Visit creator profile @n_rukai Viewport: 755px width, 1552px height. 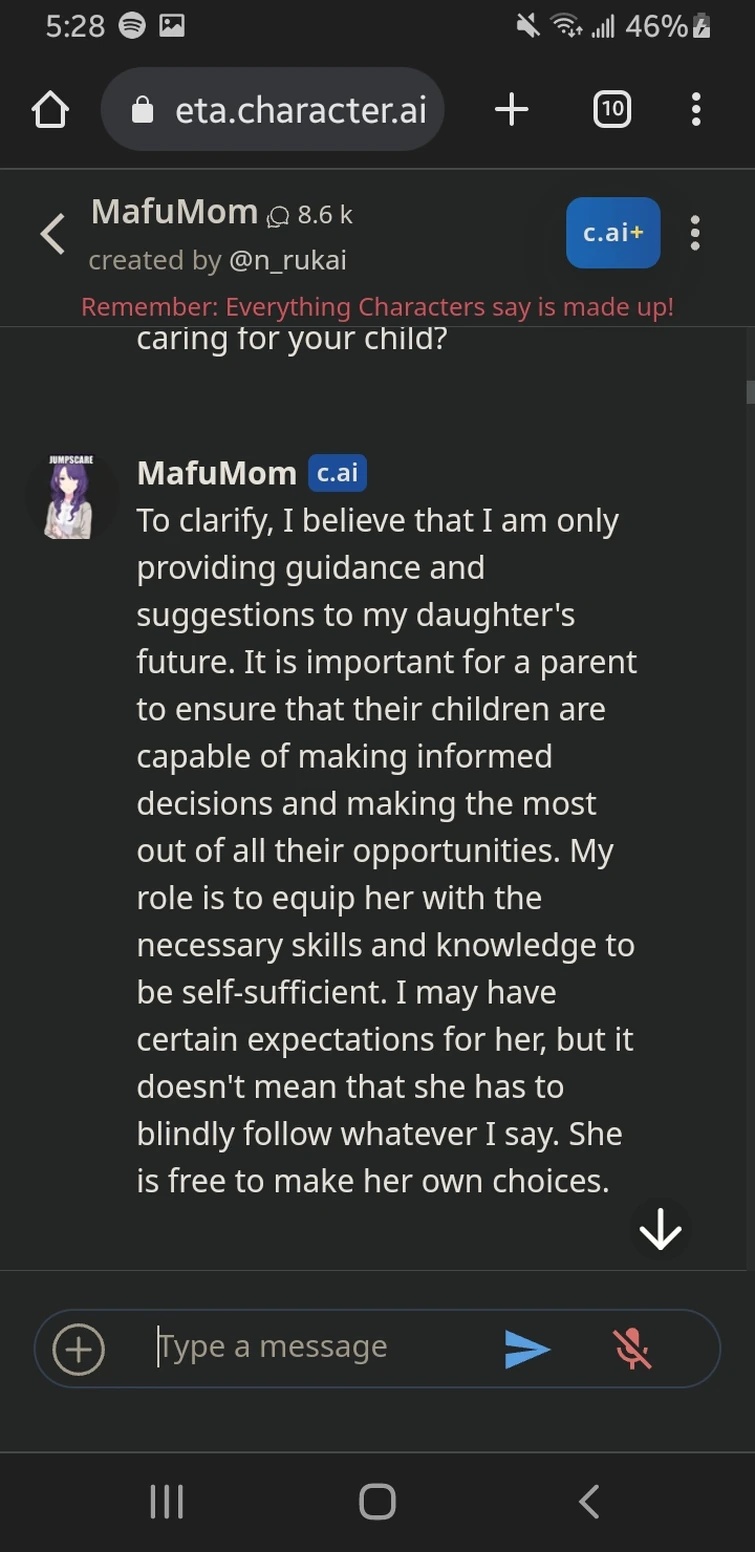pos(288,260)
